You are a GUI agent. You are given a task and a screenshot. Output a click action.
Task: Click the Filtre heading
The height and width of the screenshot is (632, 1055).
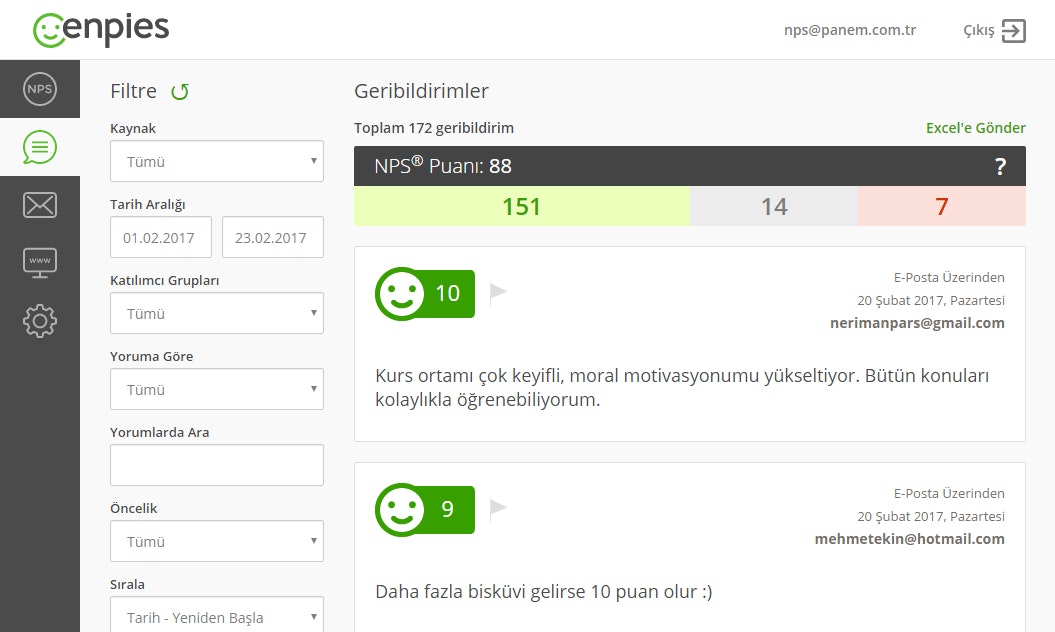[x=133, y=91]
